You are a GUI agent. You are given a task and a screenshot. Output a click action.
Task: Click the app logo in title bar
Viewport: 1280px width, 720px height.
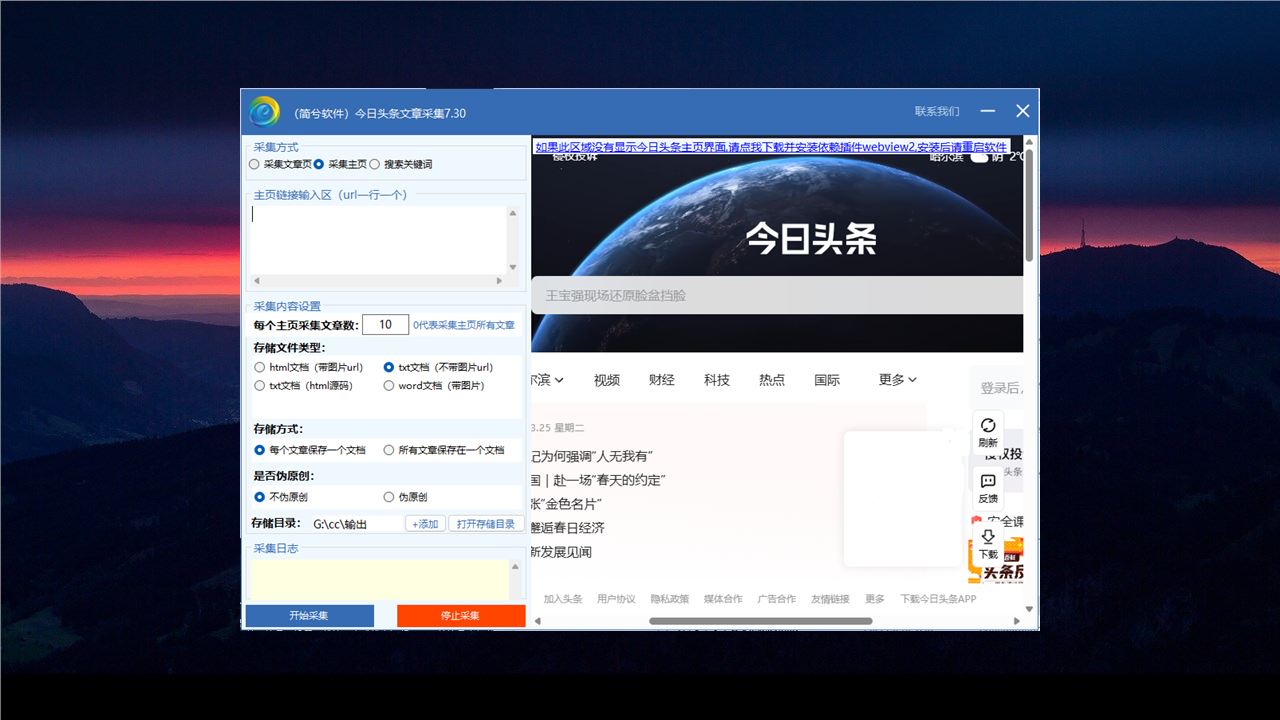tap(264, 112)
